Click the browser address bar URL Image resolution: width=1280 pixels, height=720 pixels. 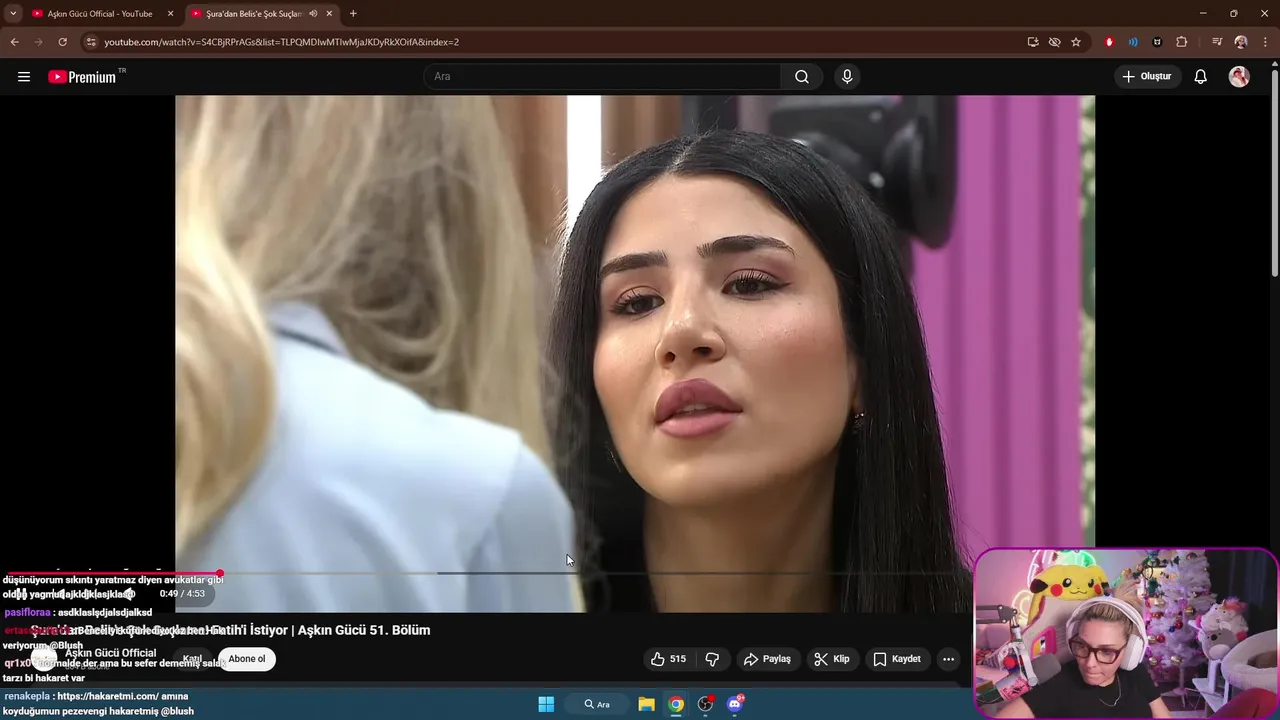pyautogui.click(x=281, y=42)
